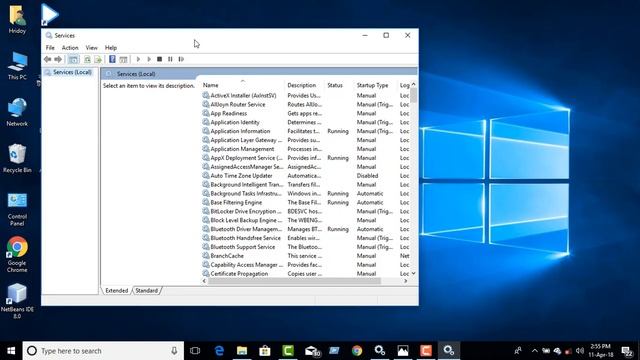The image size is (640, 360).
Task: Open the Hridoy user folder desktop icon
Action: [17, 19]
